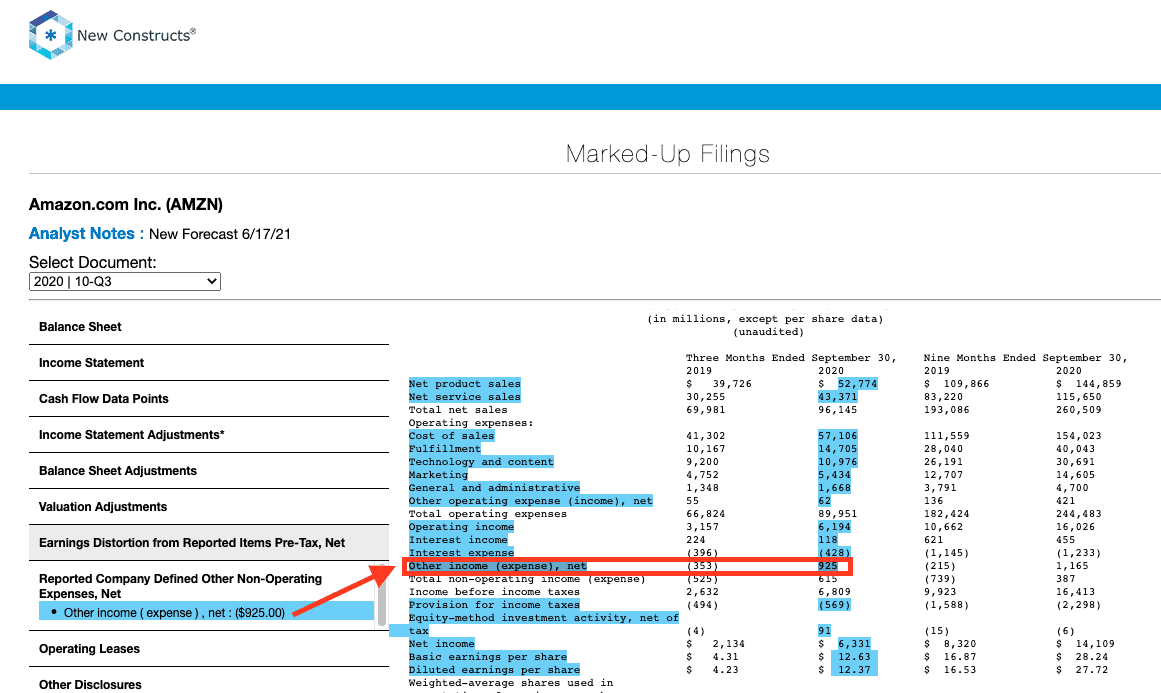Click the 'Net product sales' highlighted label
The image size is (1161, 693).
(464, 384)
